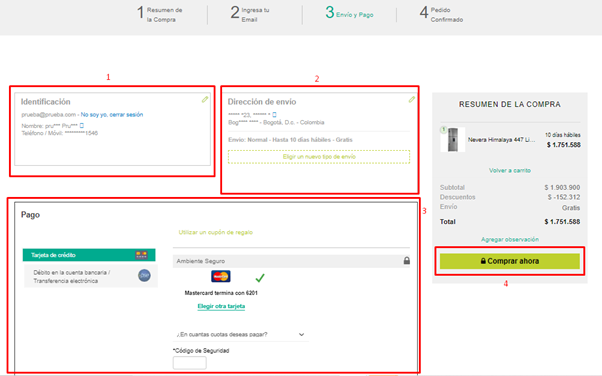Click Mastercard termina con 6201 text

[221, 293]
